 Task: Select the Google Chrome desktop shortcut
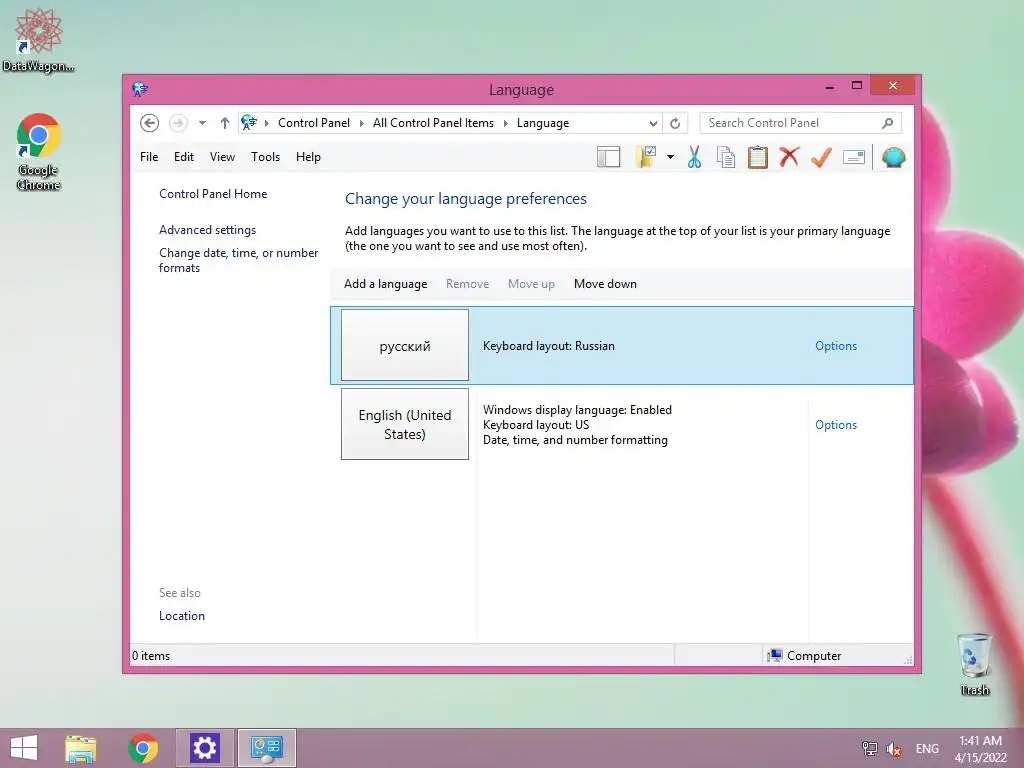tap(39, 152)
